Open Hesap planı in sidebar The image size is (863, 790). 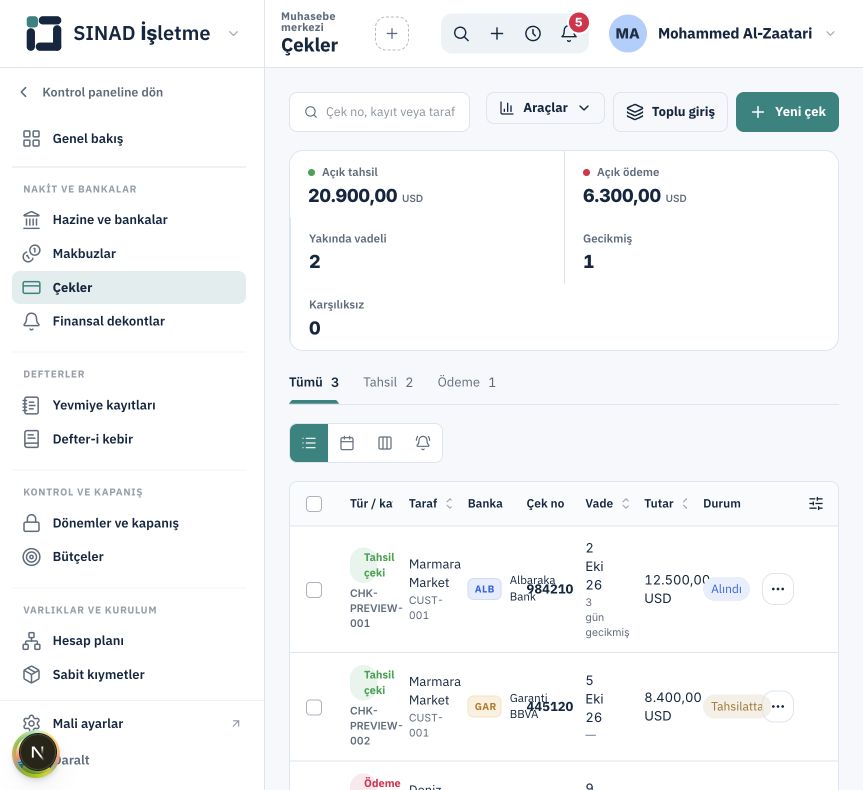(129, 641)
